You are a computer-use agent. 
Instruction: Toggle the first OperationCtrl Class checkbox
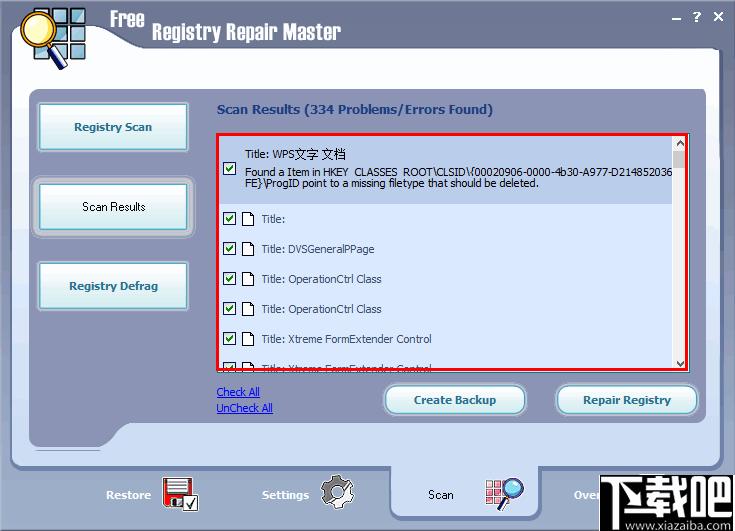click(230, 279)
